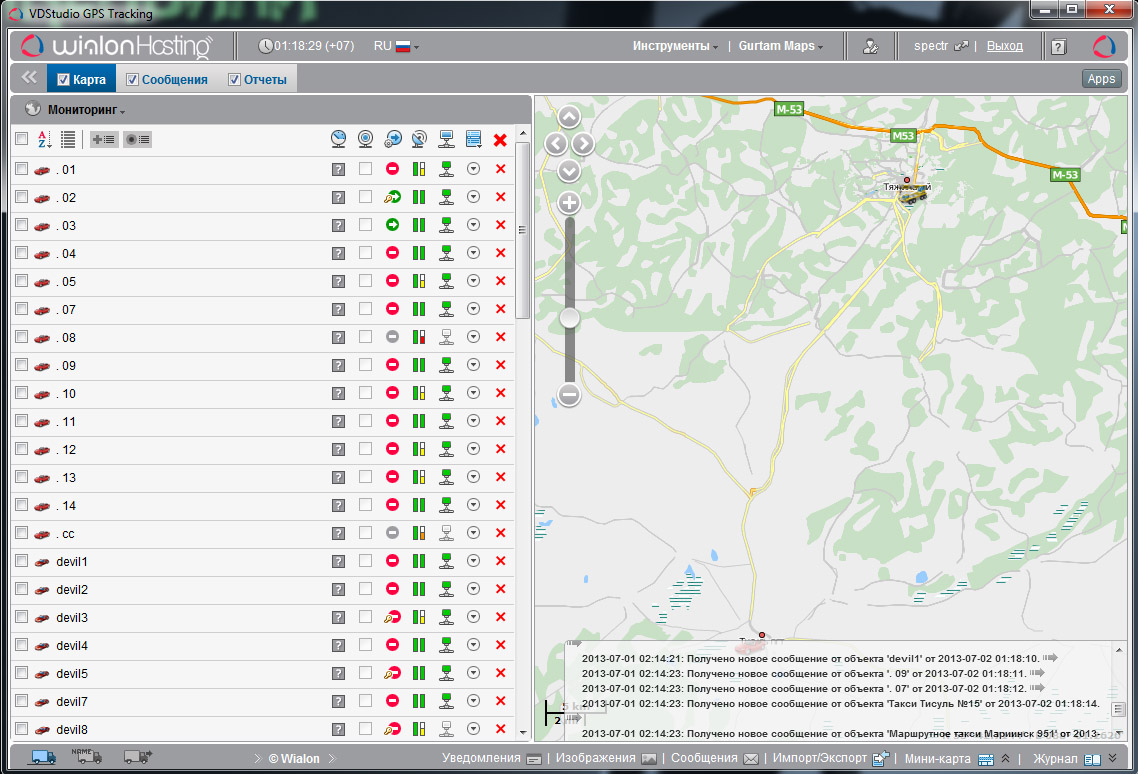Screen dimensions: 1138x774
Task: Click the Apps button
Action: click(x=1101, y=79)
